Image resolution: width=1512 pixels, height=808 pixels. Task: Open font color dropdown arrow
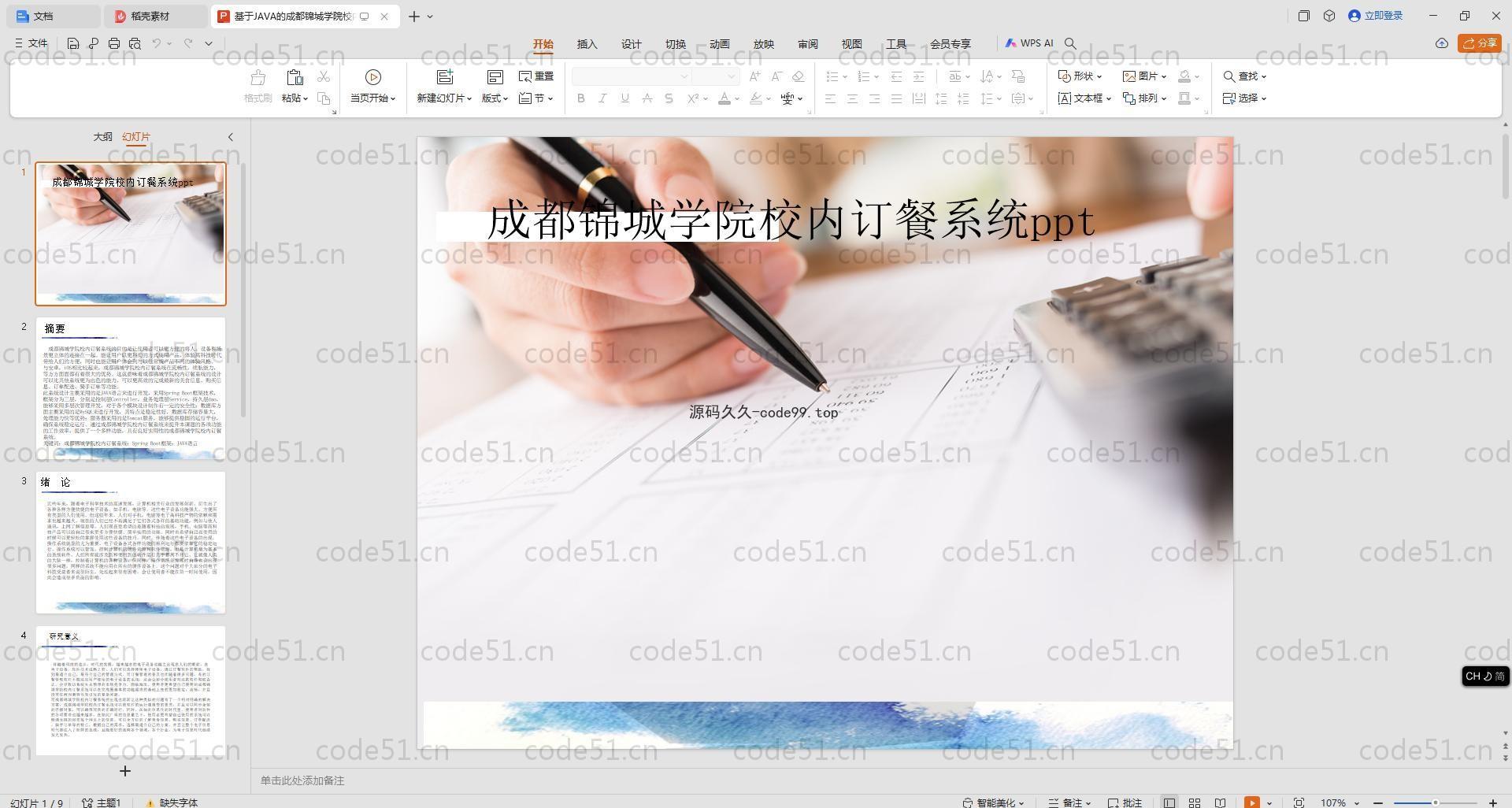pos(737,99)
